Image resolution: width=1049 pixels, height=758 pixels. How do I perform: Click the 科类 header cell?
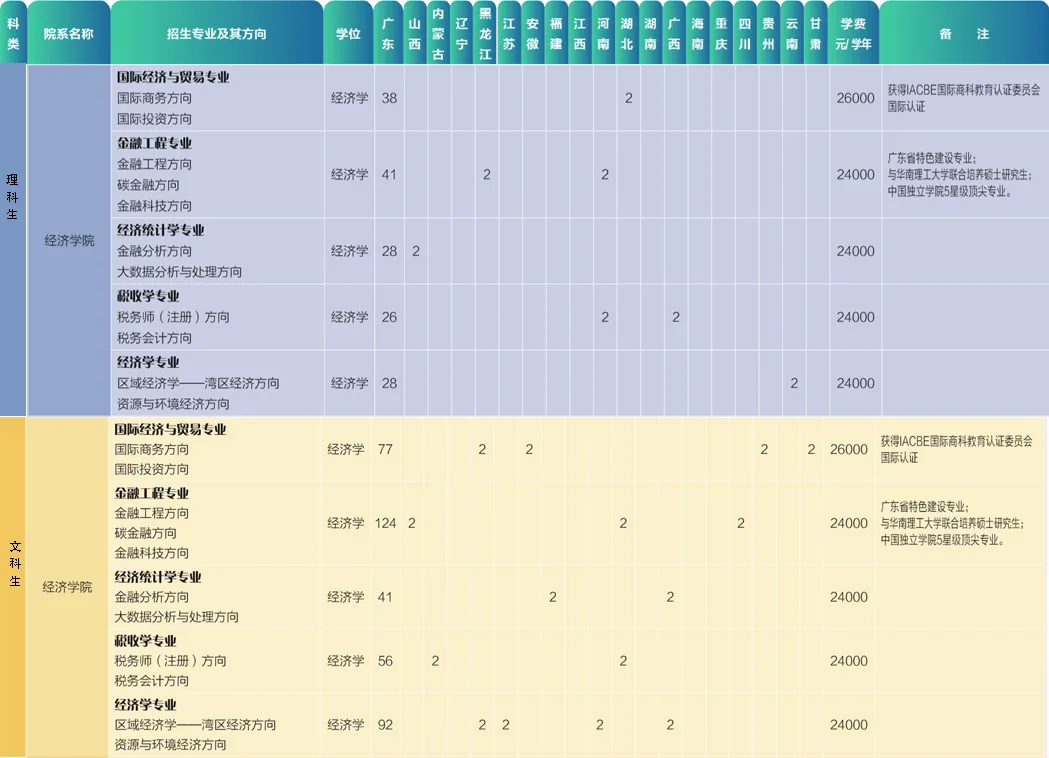tap(14, 32)
